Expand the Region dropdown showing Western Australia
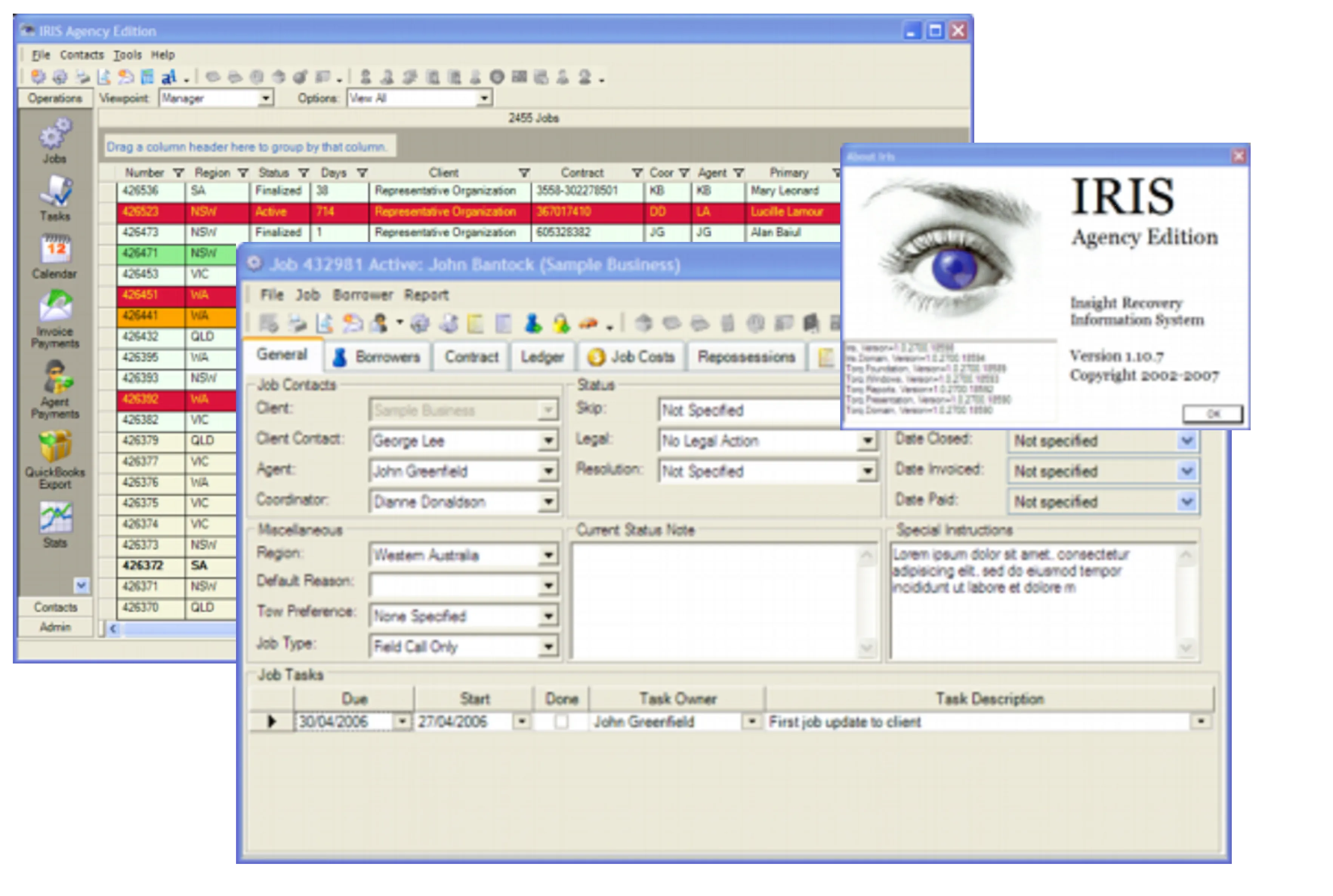 coord(547,555)
